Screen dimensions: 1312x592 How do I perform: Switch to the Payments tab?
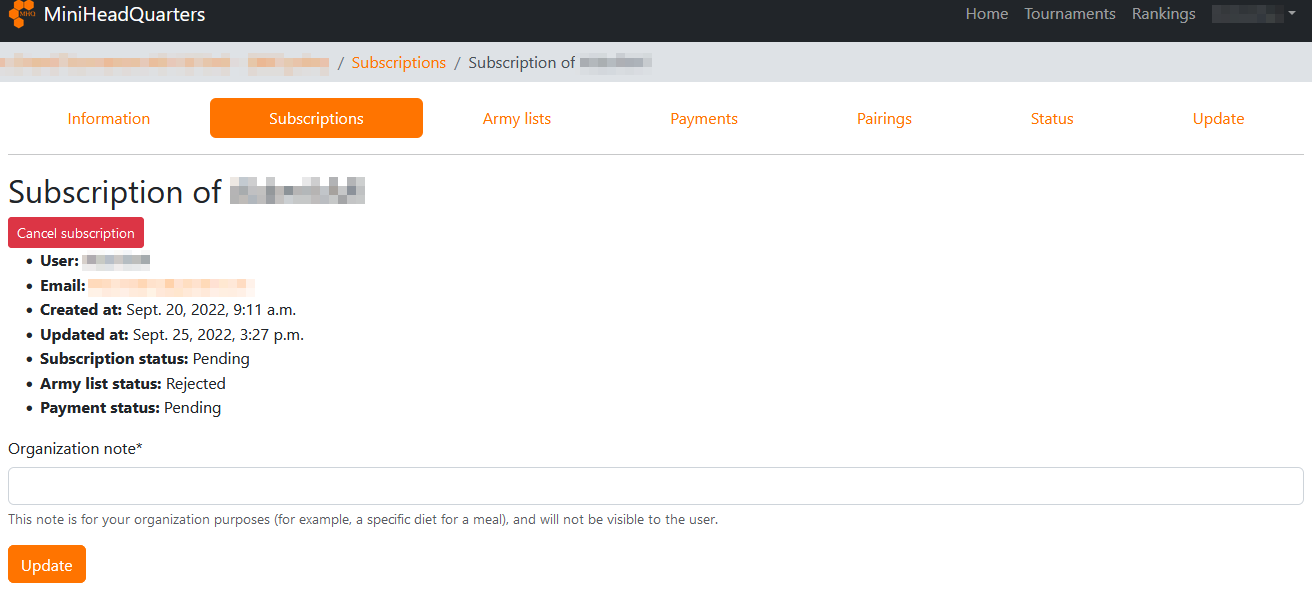pos(704,119)
